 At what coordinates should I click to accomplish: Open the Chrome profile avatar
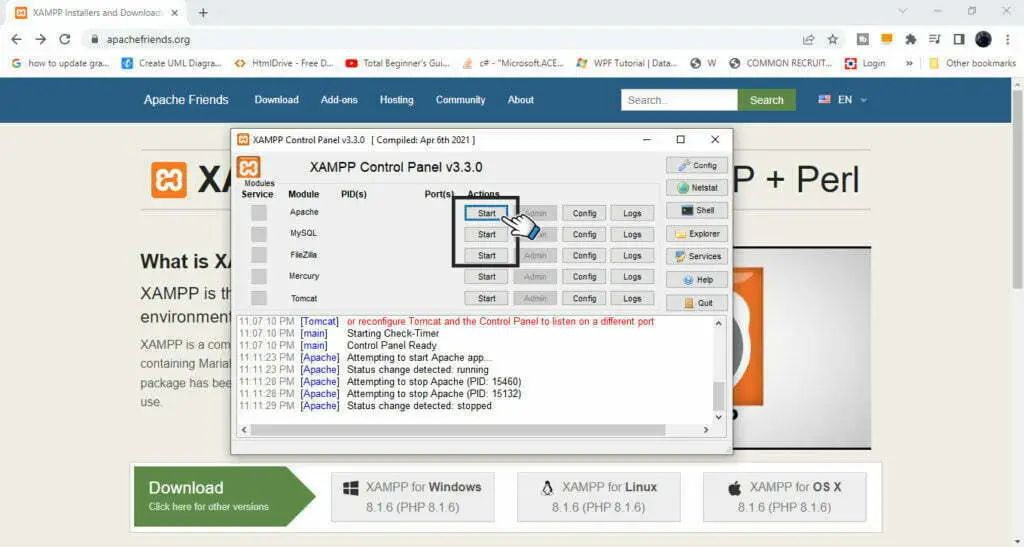coord(984,39)
